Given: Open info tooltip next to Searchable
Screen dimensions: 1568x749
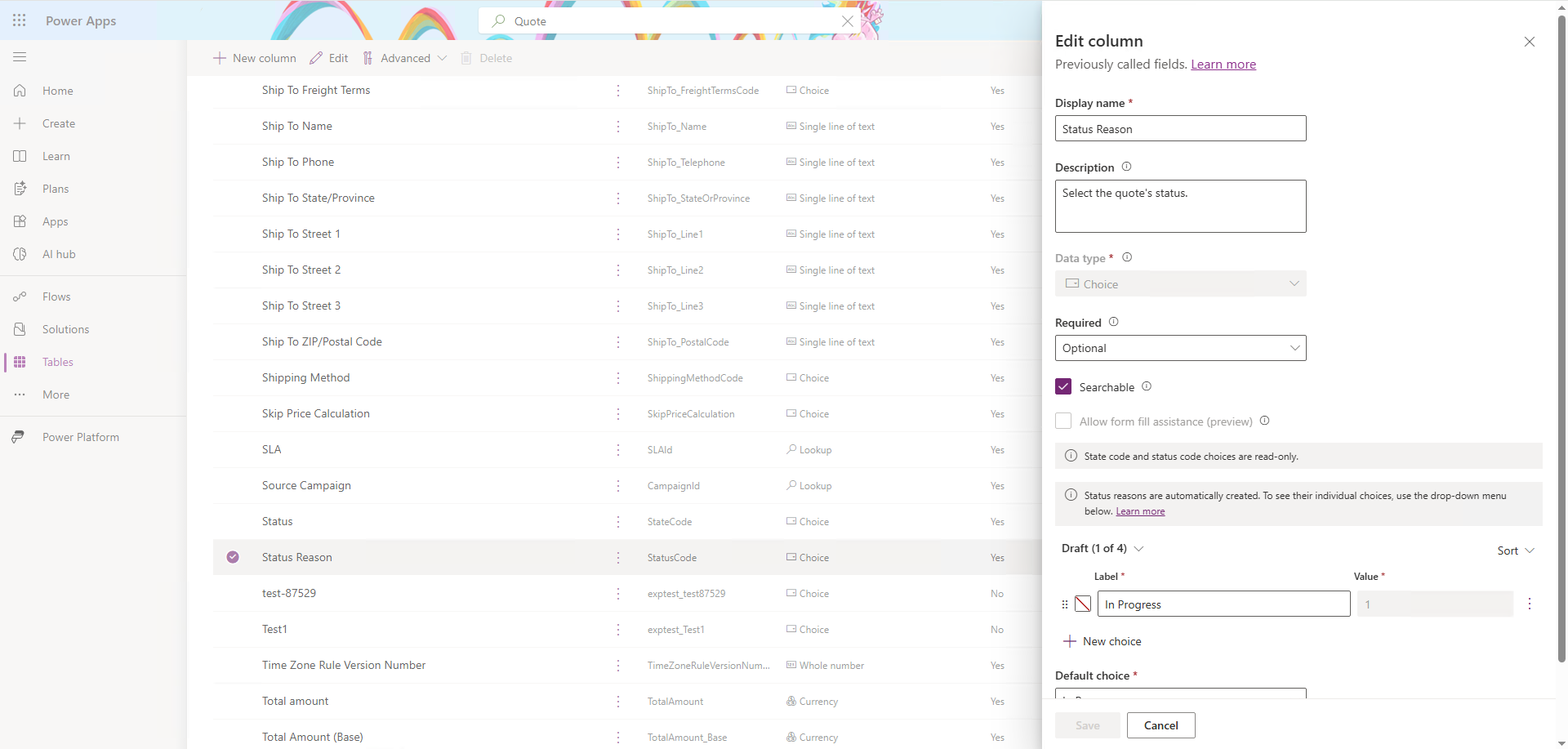Looking at the screenshot, I should (x=1147, y=386).
